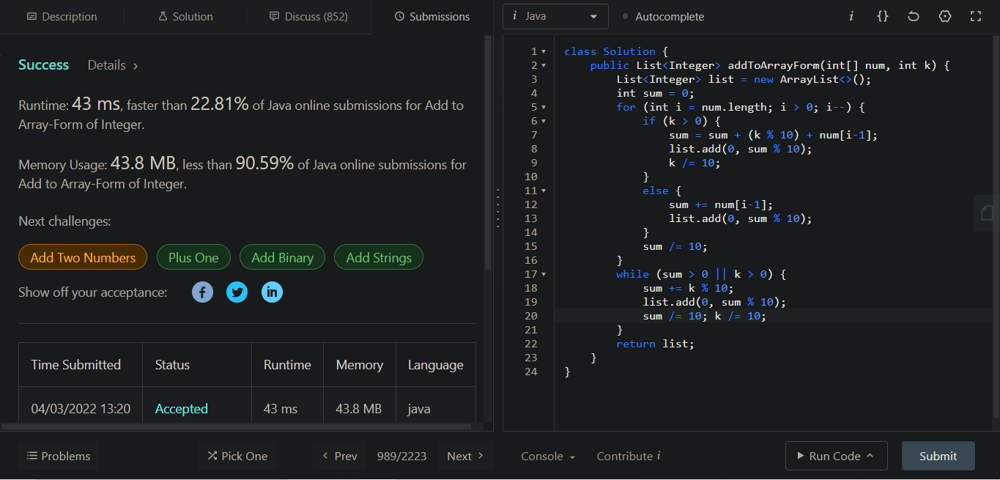1000x480 pixels.
Task: Click the left panel vertical scrollbar
Action: click(488, 153)
